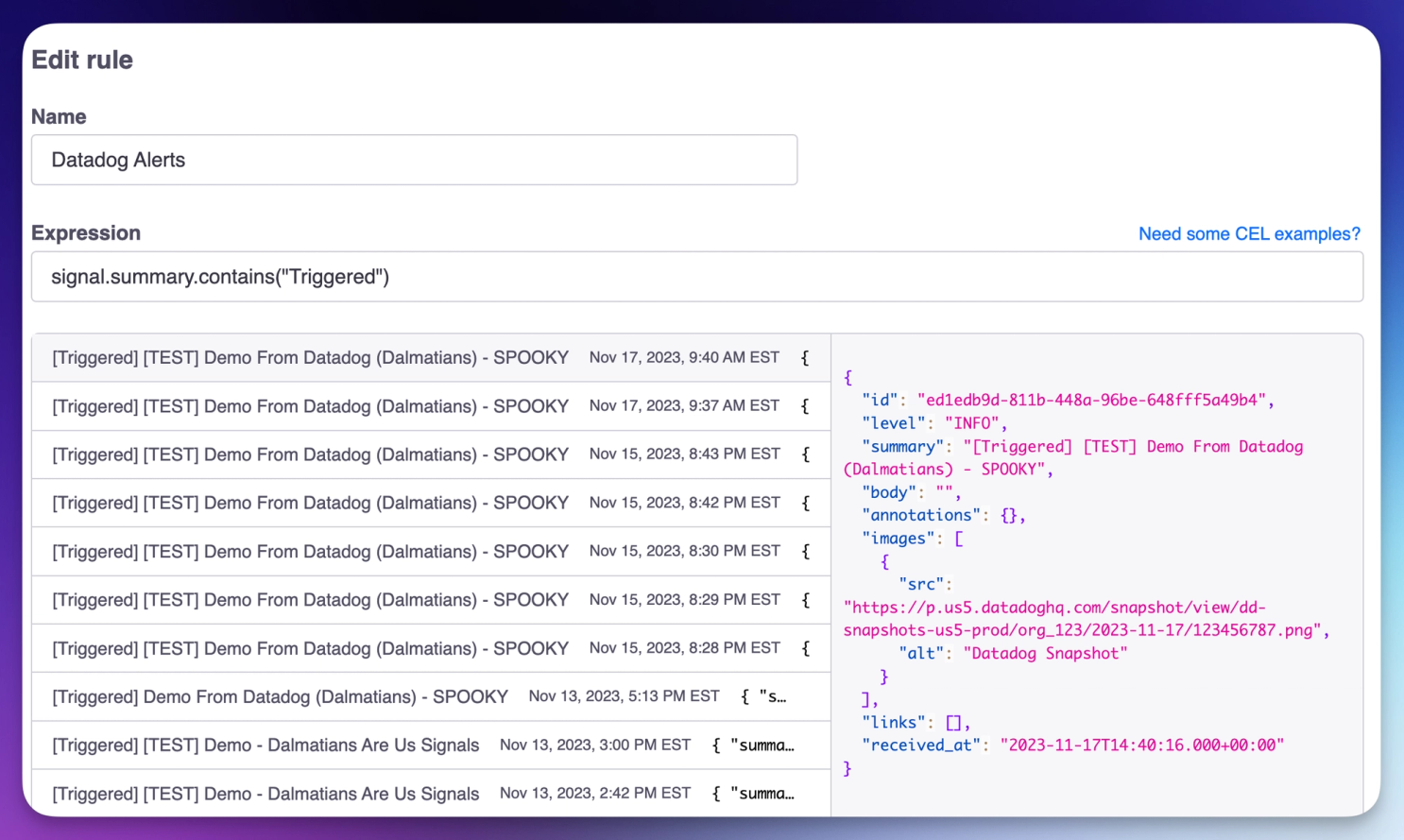Select the signal from Nov 15, 2023, 8:28 PM
Viewport: 1404px width, 840px height.
coord(431,648)
